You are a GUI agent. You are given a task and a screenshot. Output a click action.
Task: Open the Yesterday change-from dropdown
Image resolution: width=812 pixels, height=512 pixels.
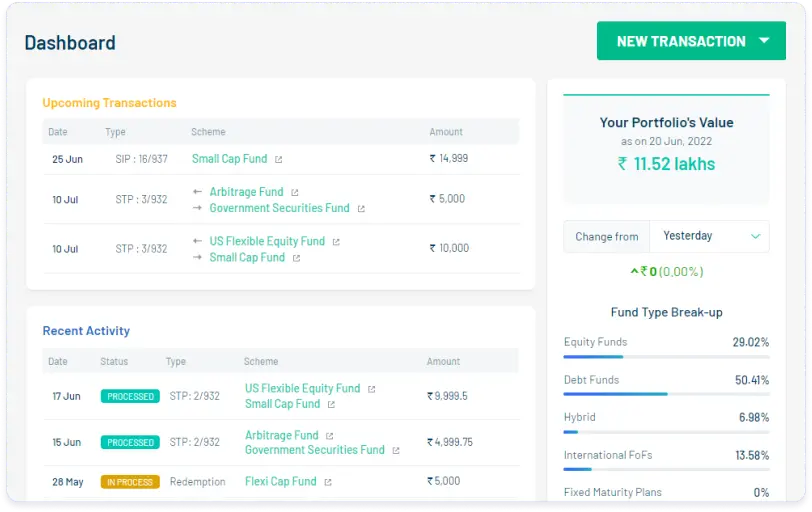pos(709,236)
